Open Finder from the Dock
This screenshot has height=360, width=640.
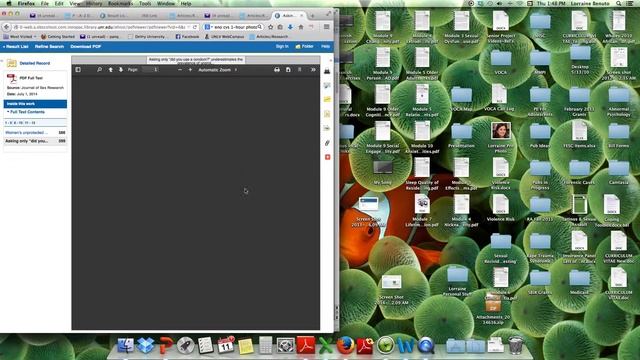click(x=126, y=346)
